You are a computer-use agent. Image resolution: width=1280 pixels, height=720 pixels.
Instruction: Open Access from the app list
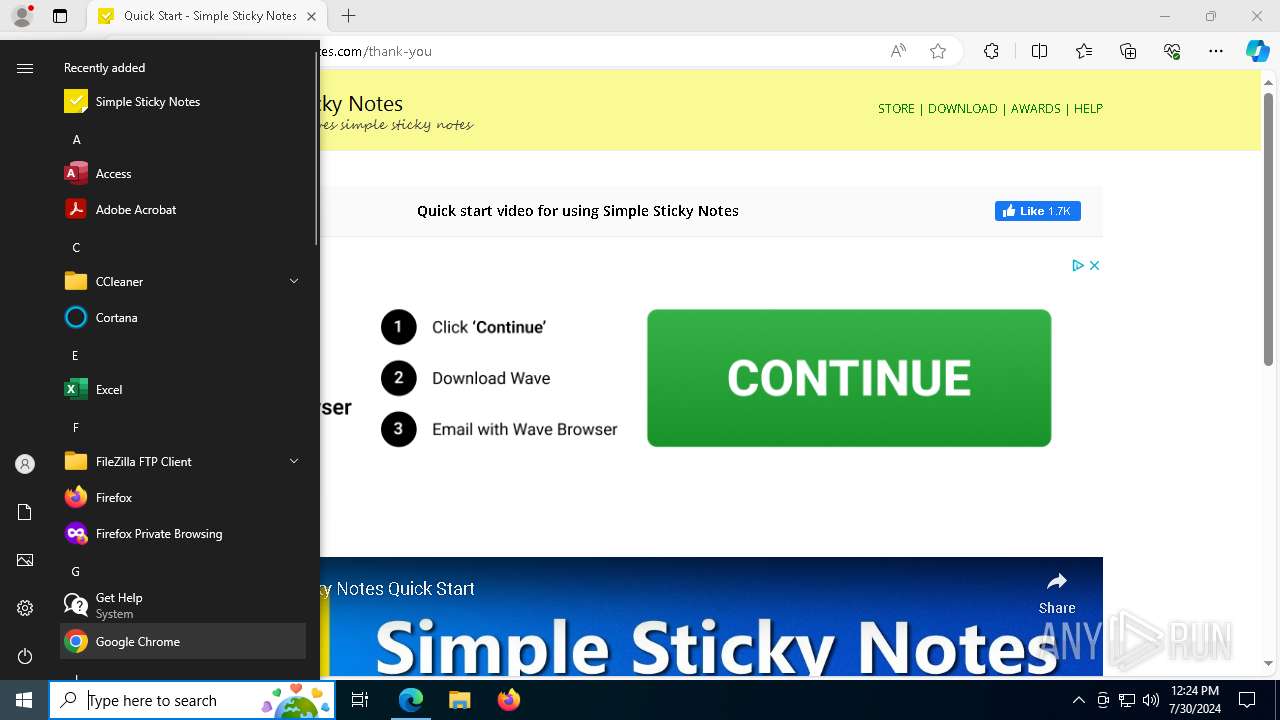click(x=183, y=173)
